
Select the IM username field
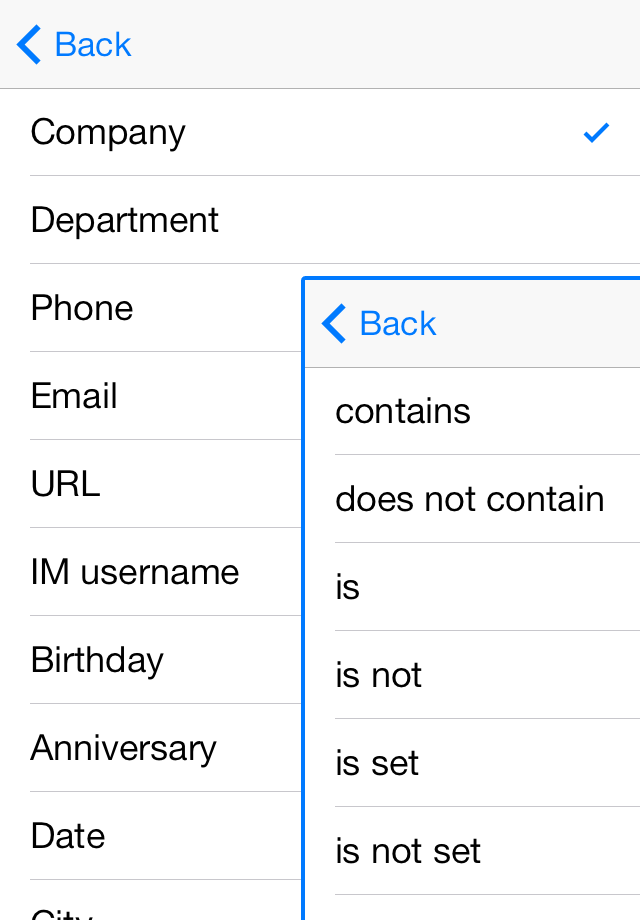(135, 572)
